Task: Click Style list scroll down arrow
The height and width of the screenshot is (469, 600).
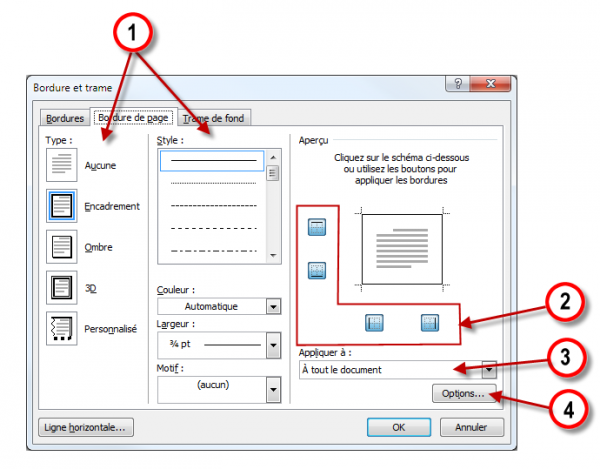Action: coord(273,255)
